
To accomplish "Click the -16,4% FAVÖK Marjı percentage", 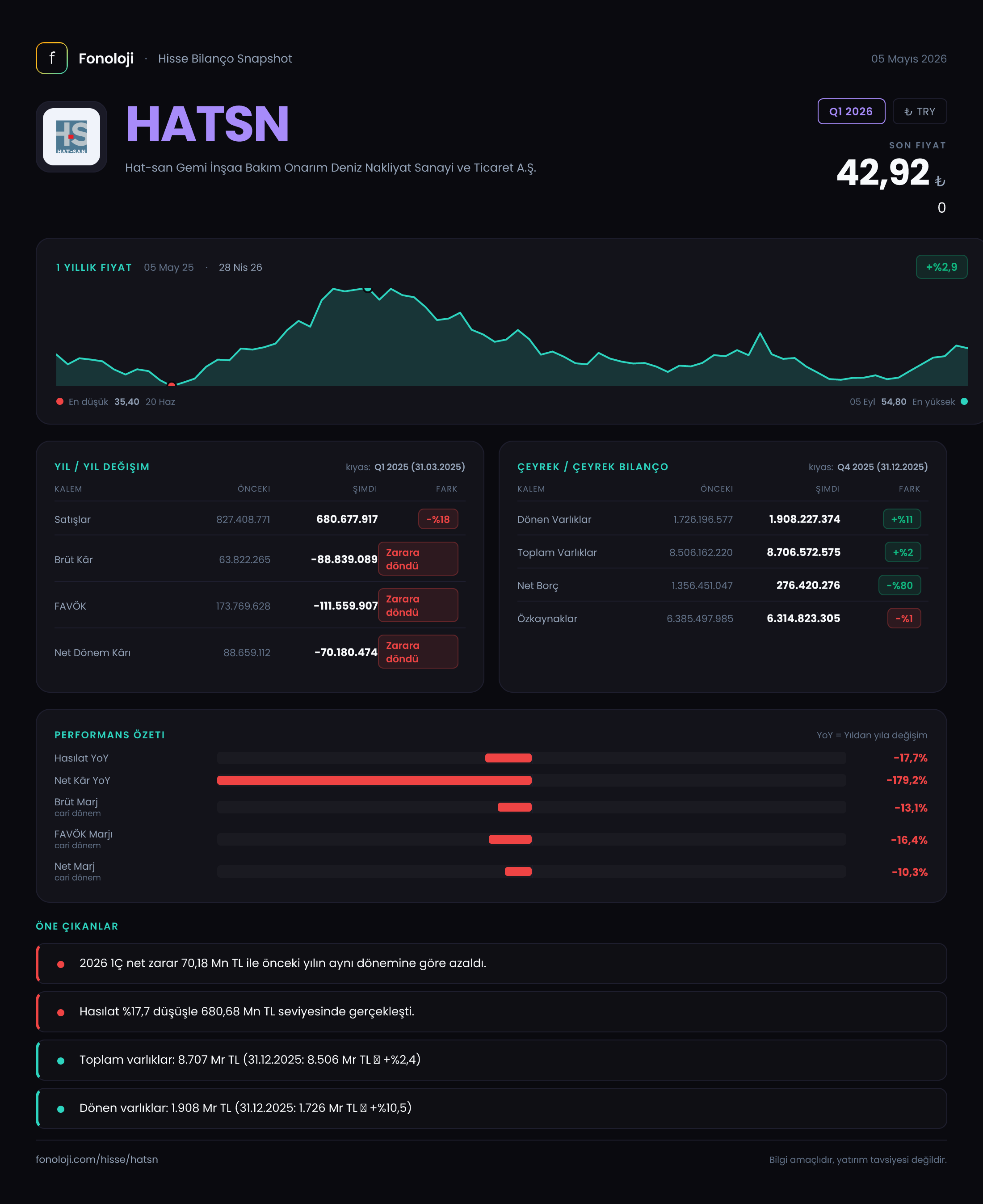I will click(x=909, y=840).
